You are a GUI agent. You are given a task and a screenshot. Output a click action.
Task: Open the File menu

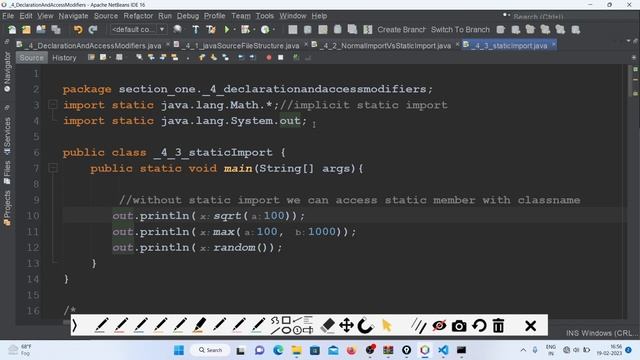8,16
